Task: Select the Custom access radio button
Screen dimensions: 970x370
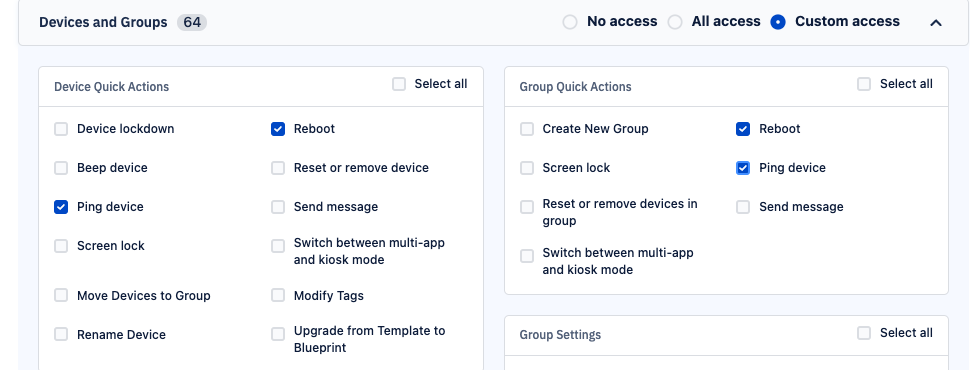Action: pos(778,22)
